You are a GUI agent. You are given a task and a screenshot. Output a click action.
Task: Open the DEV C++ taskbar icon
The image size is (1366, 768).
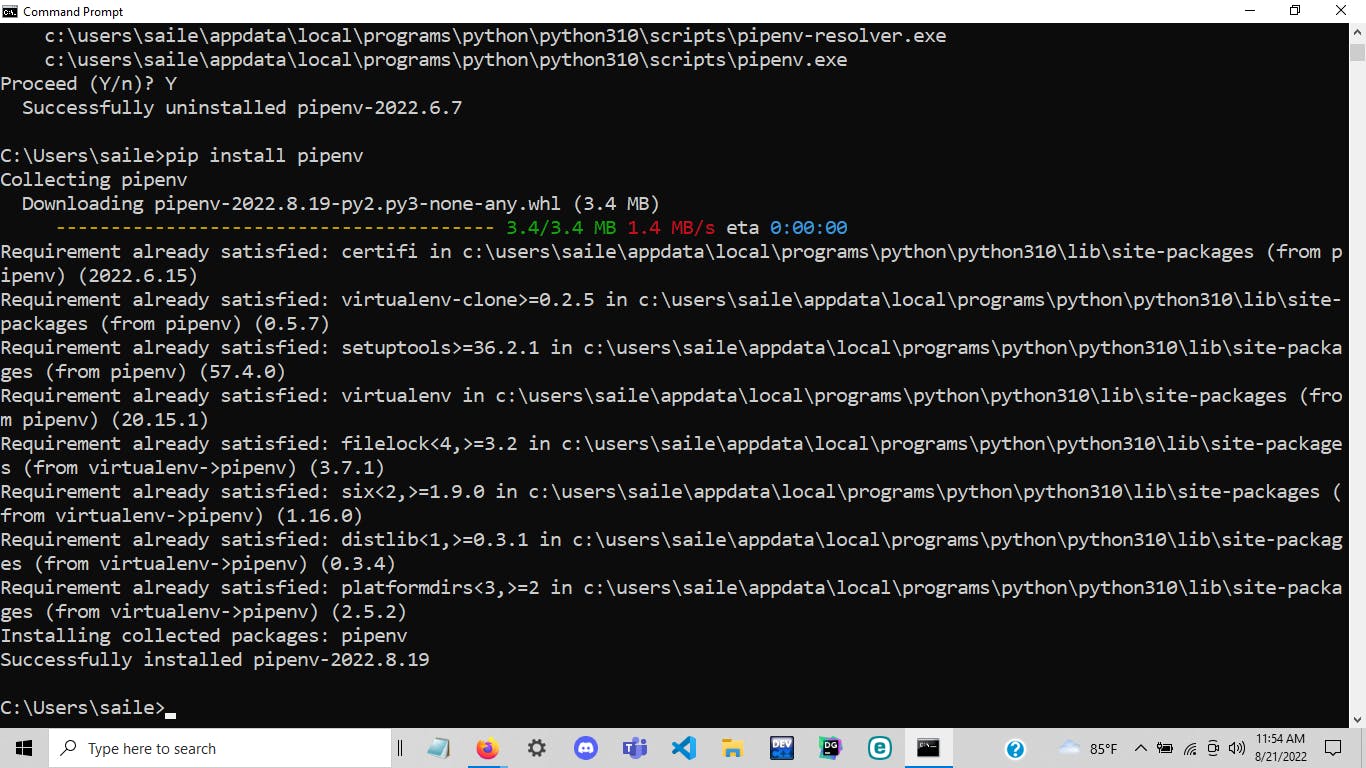click(x=781, y=748)
